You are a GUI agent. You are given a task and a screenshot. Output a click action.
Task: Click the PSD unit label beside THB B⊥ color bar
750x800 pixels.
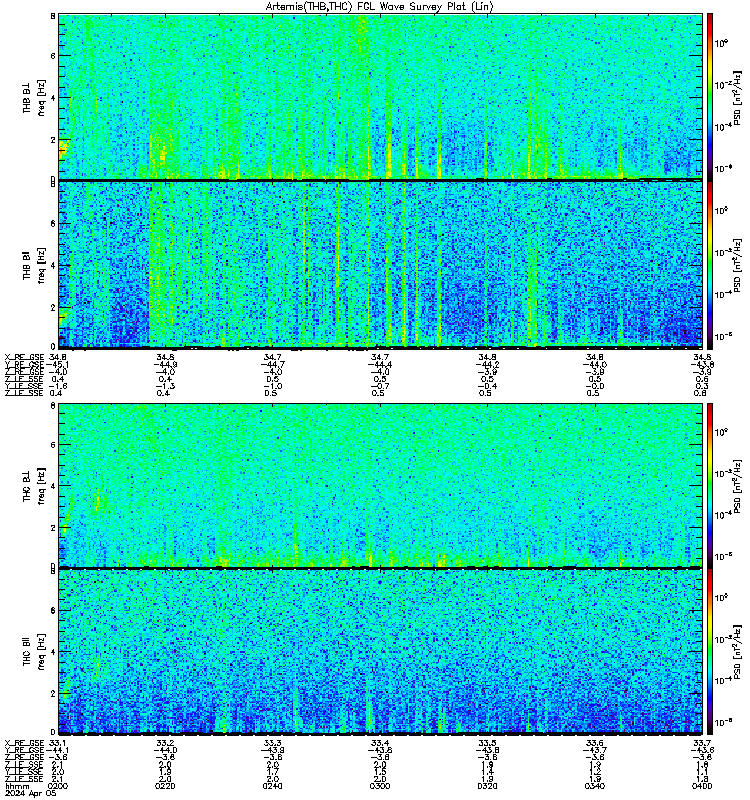click(737, 97)
